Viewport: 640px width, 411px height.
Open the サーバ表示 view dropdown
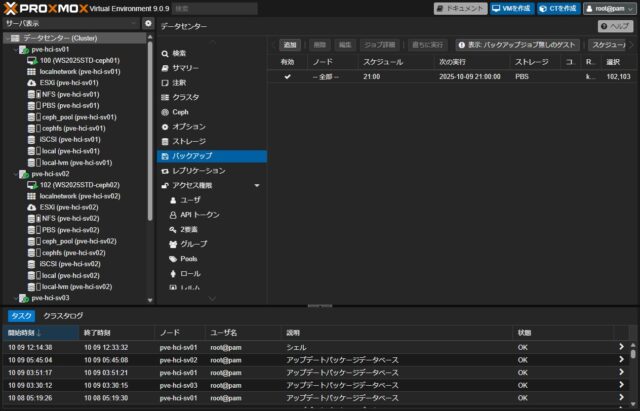70,23
